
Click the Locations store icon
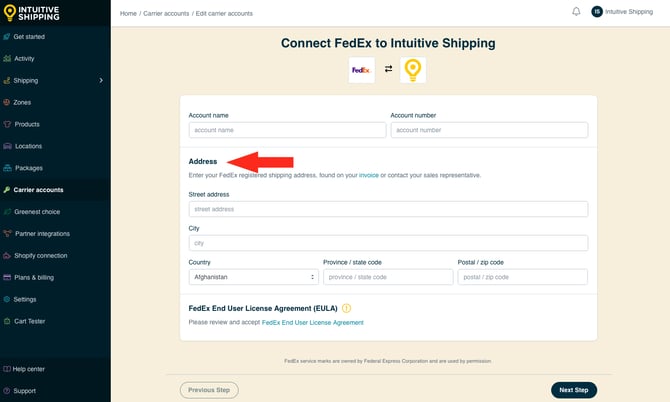7,146
